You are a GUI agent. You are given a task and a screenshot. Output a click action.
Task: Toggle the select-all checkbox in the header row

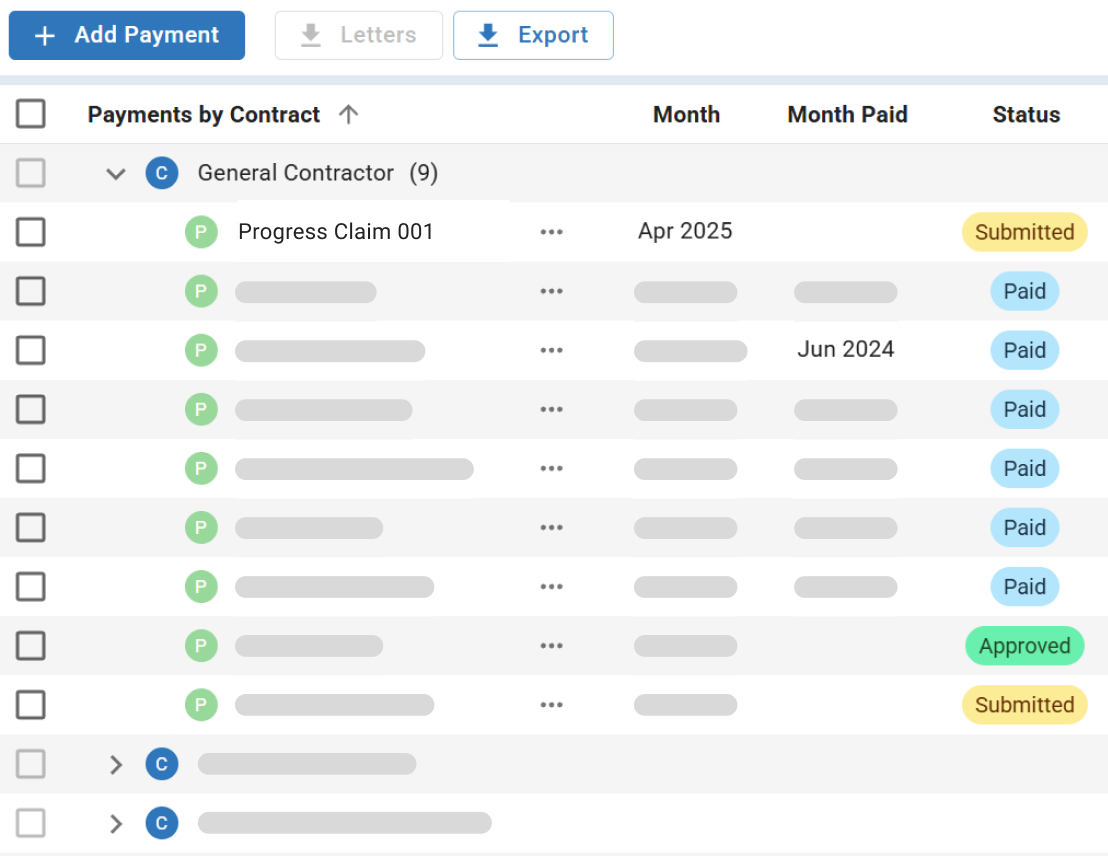coord(31,114)
